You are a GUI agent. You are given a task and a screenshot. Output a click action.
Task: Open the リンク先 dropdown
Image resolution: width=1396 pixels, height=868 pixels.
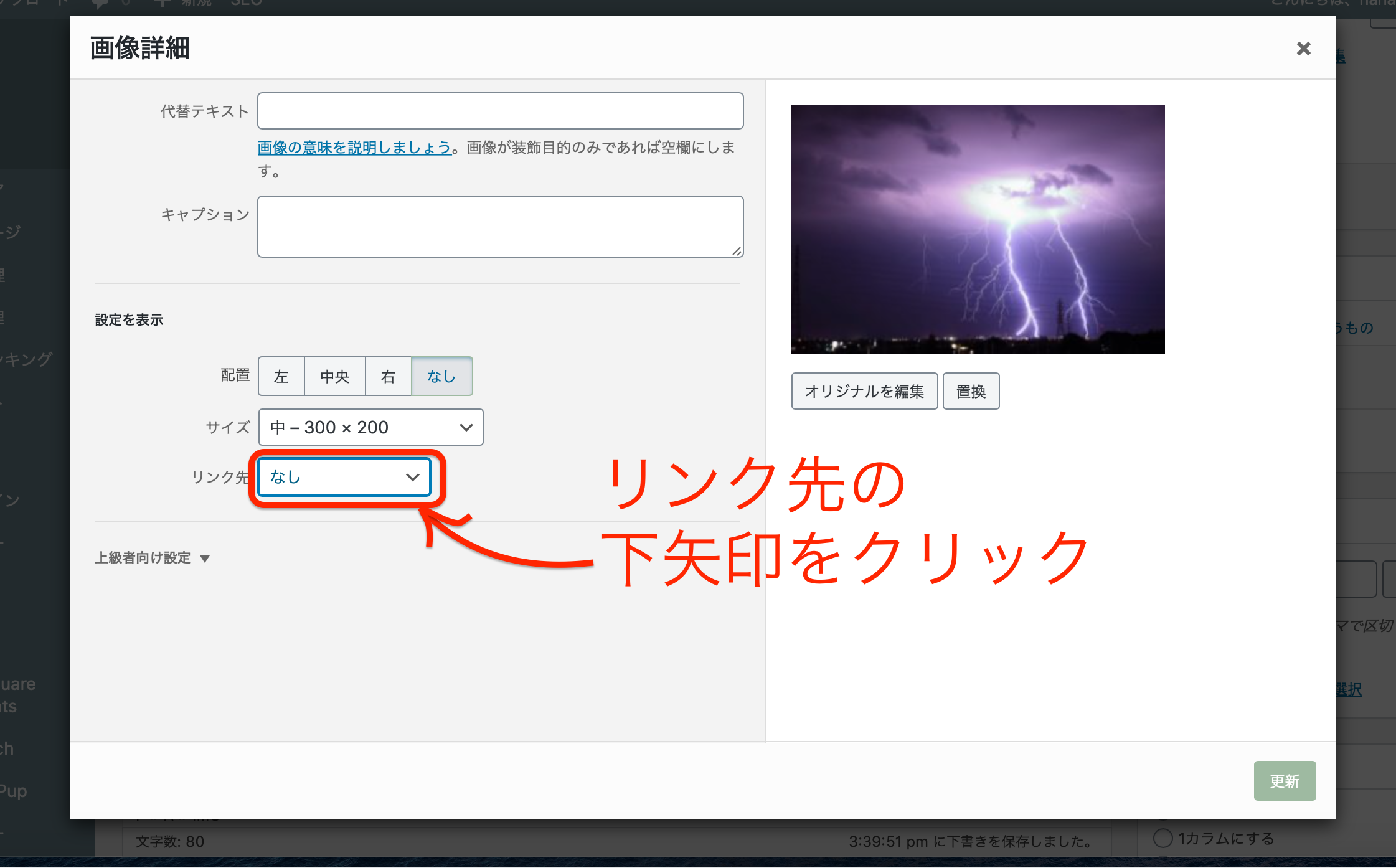click(344, 477)
